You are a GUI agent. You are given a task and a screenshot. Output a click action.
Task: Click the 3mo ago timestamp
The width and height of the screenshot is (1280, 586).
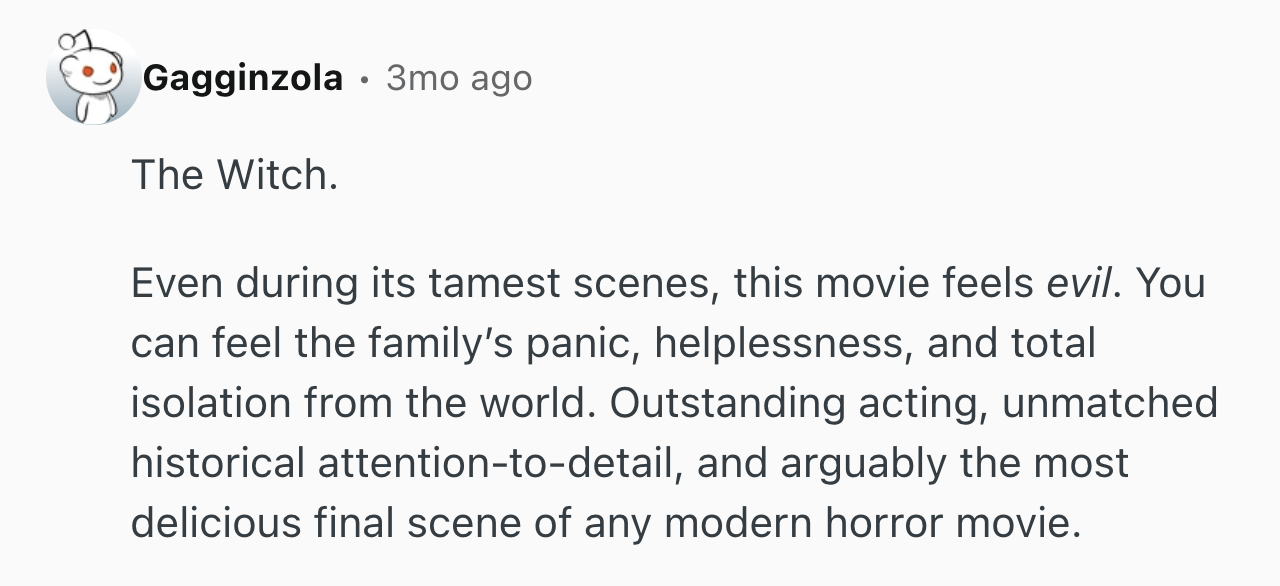click(459, 78)
